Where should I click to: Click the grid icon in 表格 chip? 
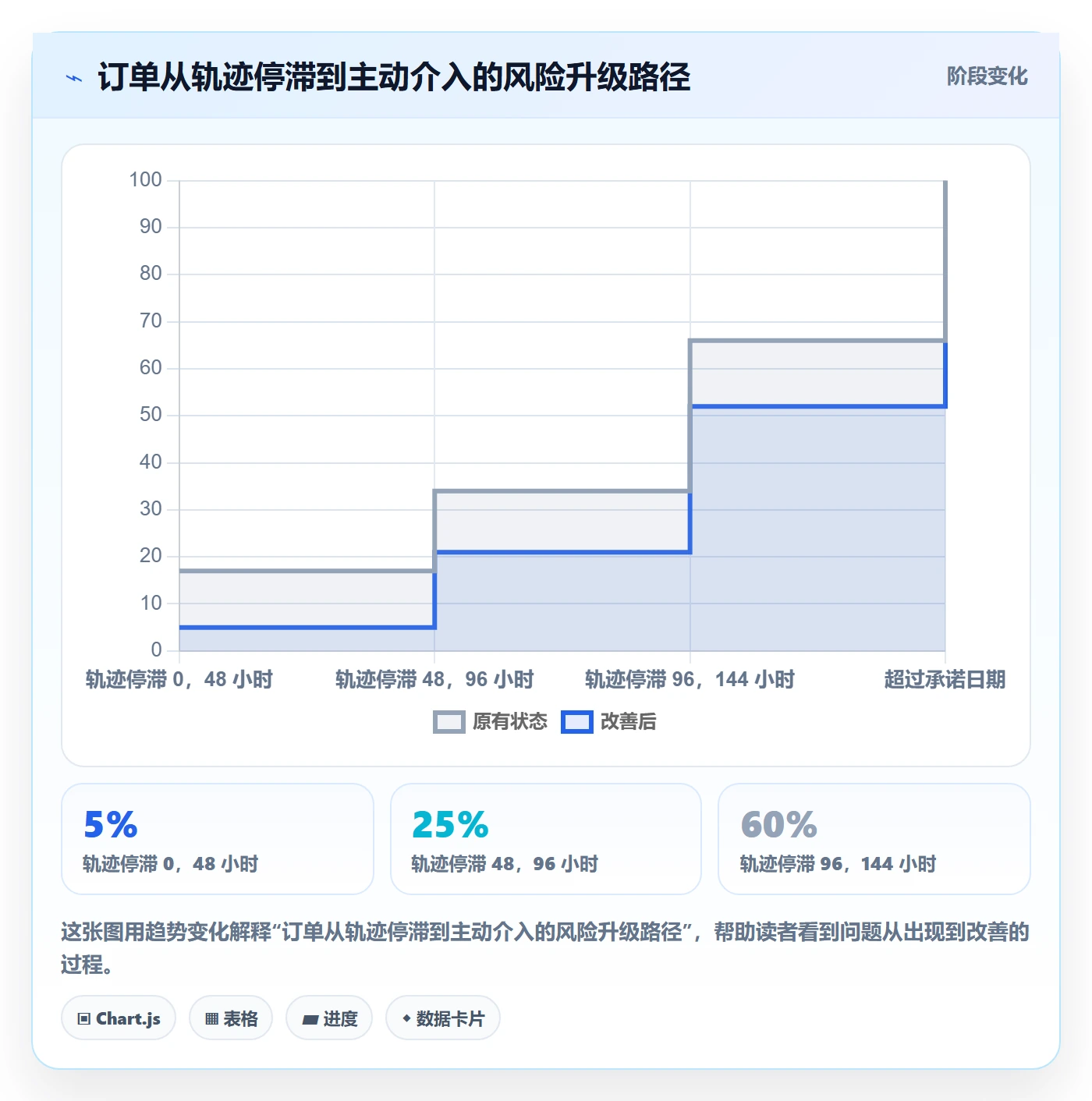[x=211, y=1019]
